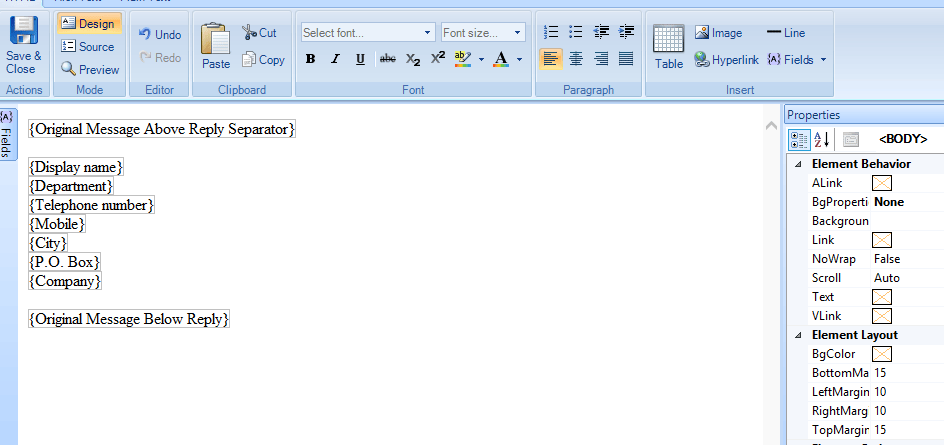
Task: Align text right
Action: coord(601,58)
